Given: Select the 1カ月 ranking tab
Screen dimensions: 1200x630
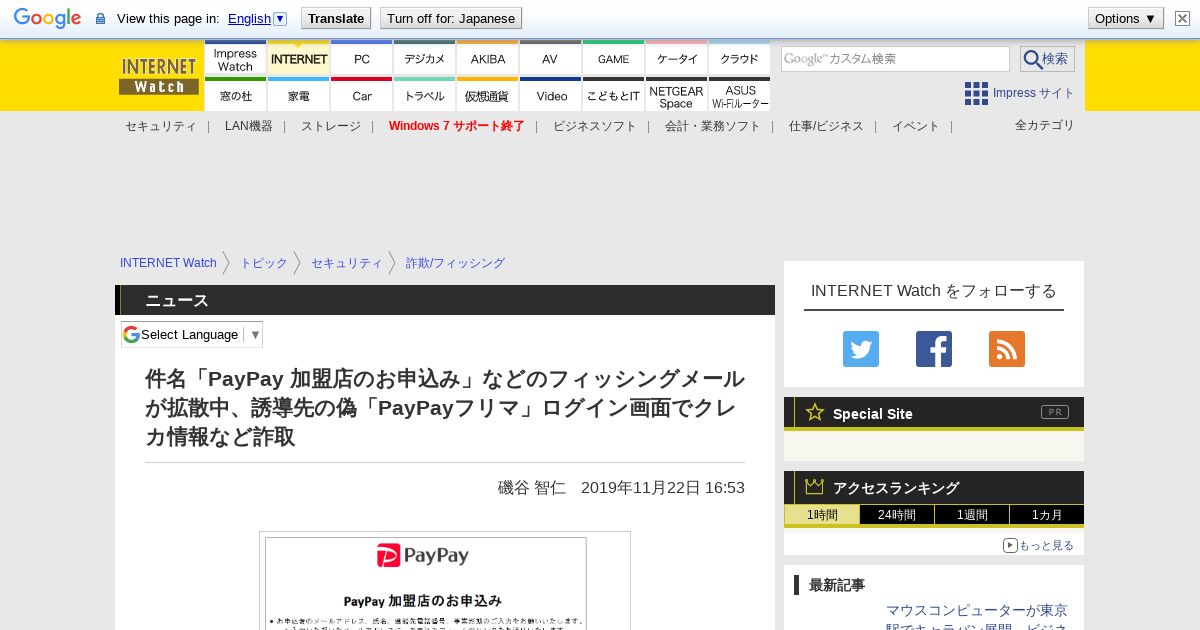Looking at the screenshot, I should point(1047,515).
